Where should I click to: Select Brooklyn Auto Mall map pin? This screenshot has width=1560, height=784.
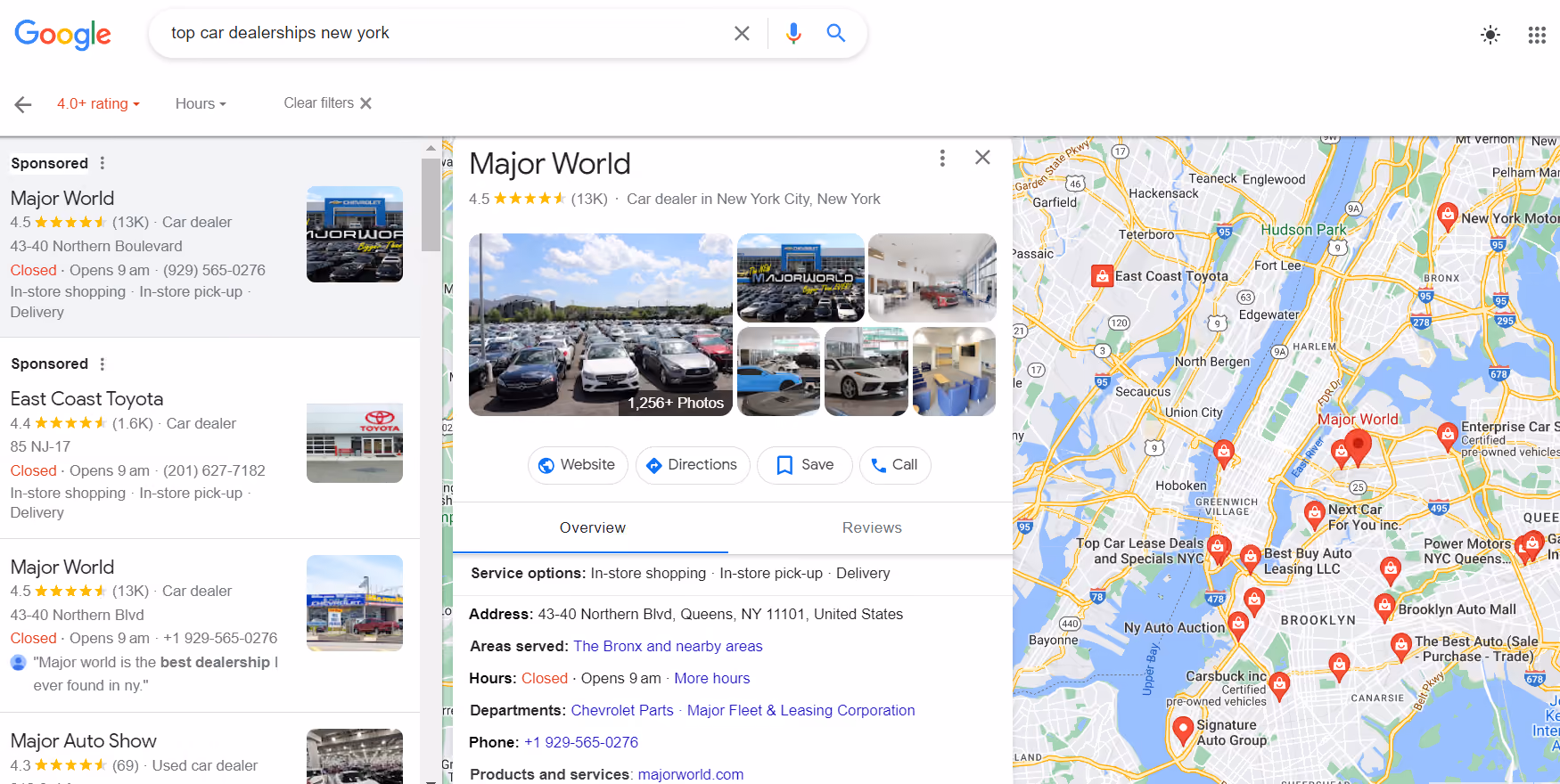click(1384, 607)
